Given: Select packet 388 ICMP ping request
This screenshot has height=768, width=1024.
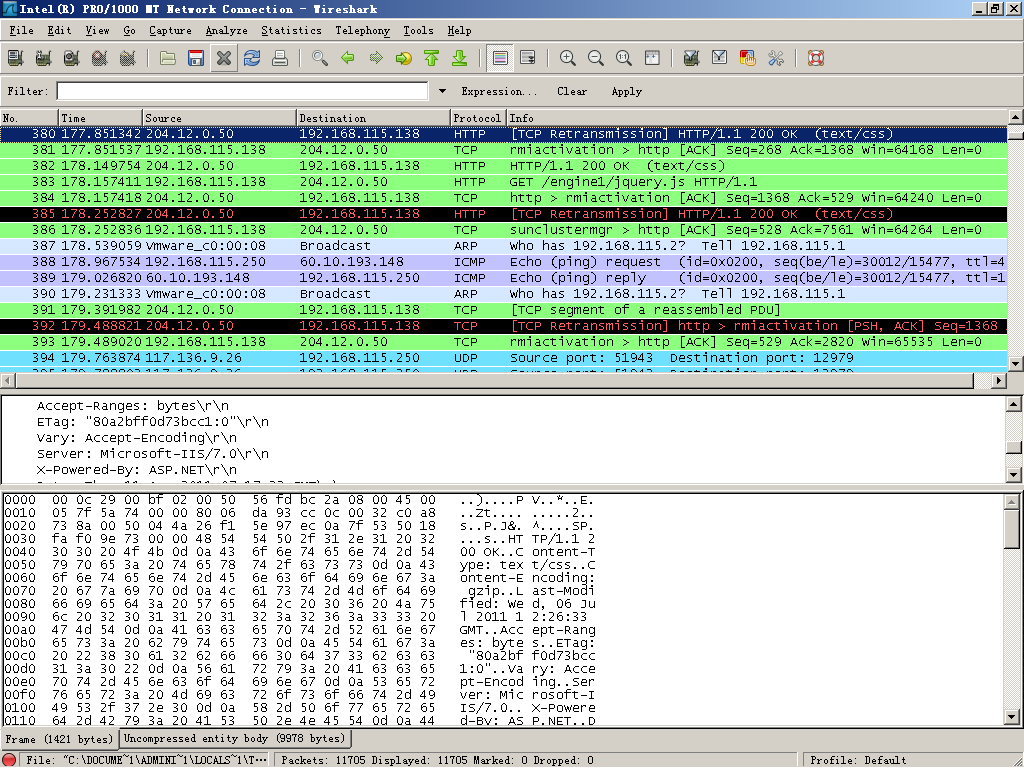Looking at the screenshot, I should (x=504, y=262).
